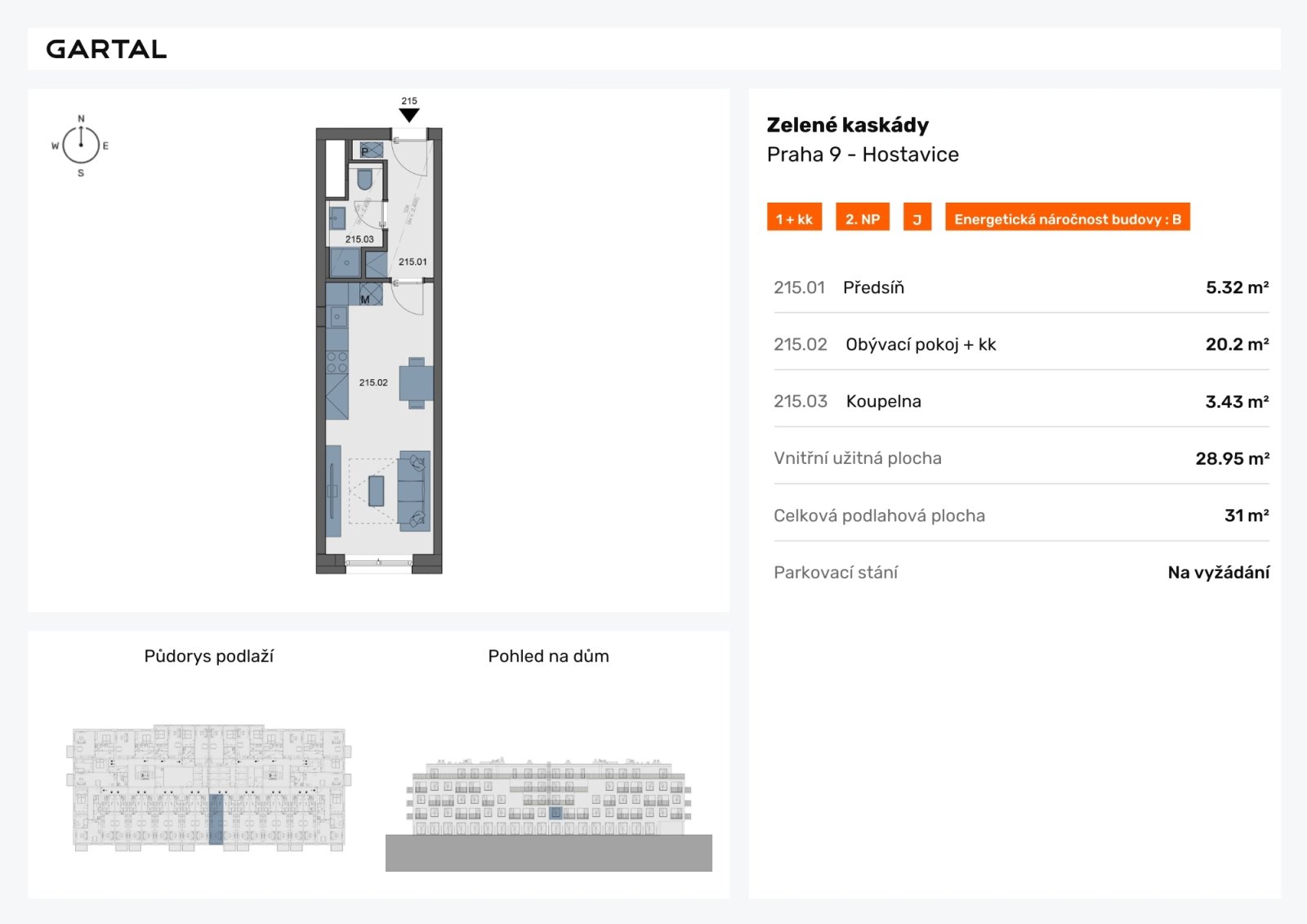Click the black entrance arrow marked 215
This screenshot has width=1307, height=924.
click(x=409, y=115)
